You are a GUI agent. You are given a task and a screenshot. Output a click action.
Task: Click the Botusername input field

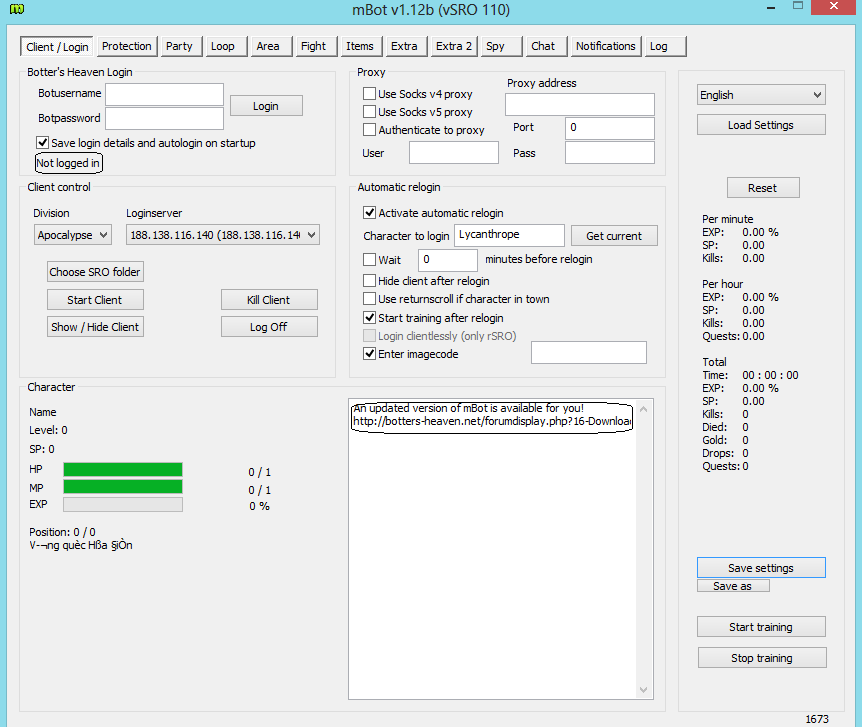[164, 94]
